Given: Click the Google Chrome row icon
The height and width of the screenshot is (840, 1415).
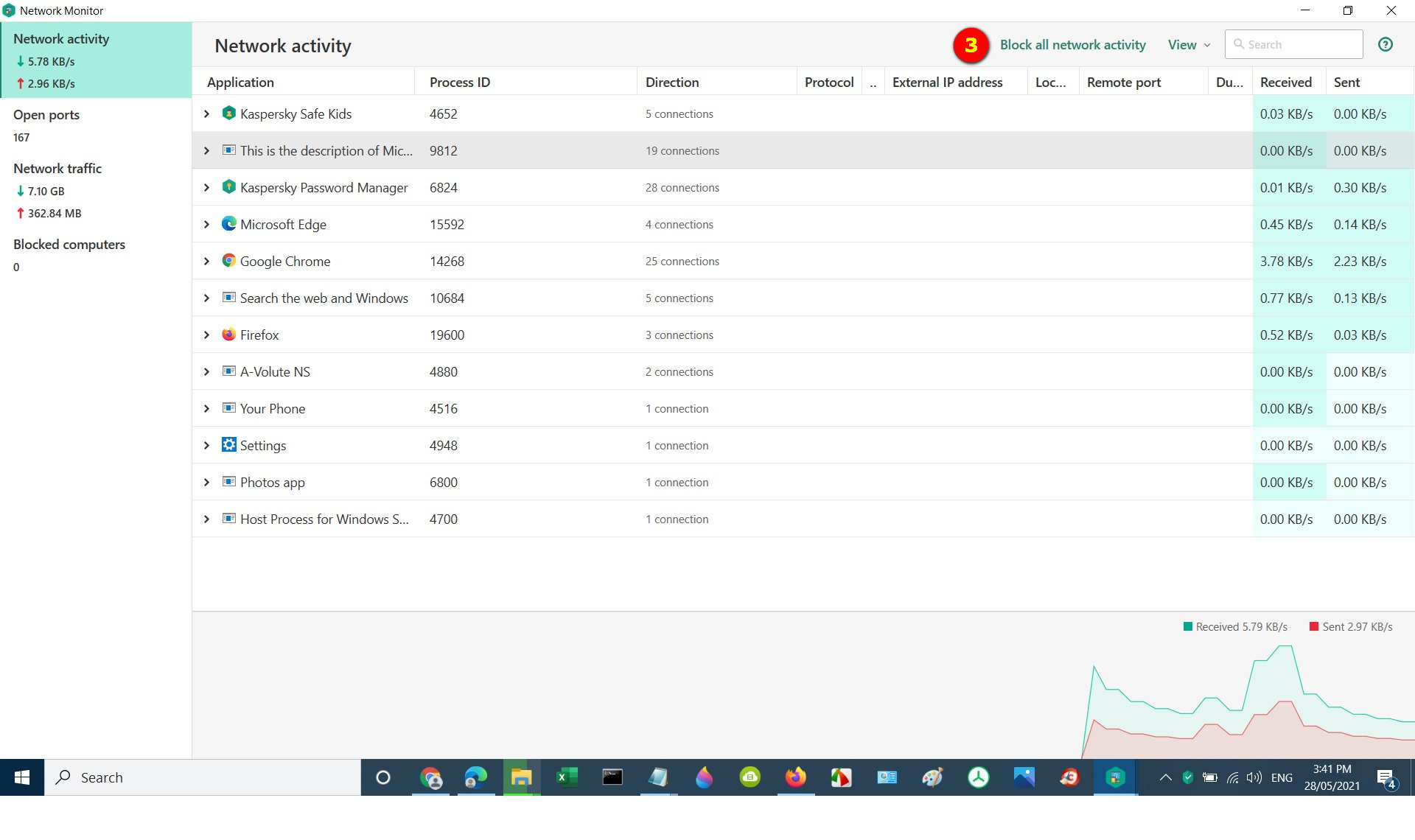Looking at the screenshot, I should tap(228, 261).
